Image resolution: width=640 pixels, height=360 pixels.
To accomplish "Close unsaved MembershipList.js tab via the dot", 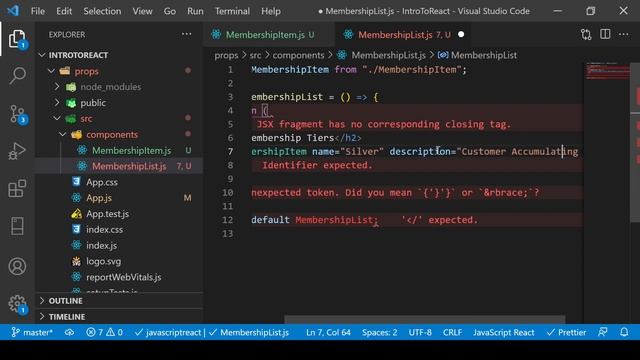I will click(x=461, y=34).
